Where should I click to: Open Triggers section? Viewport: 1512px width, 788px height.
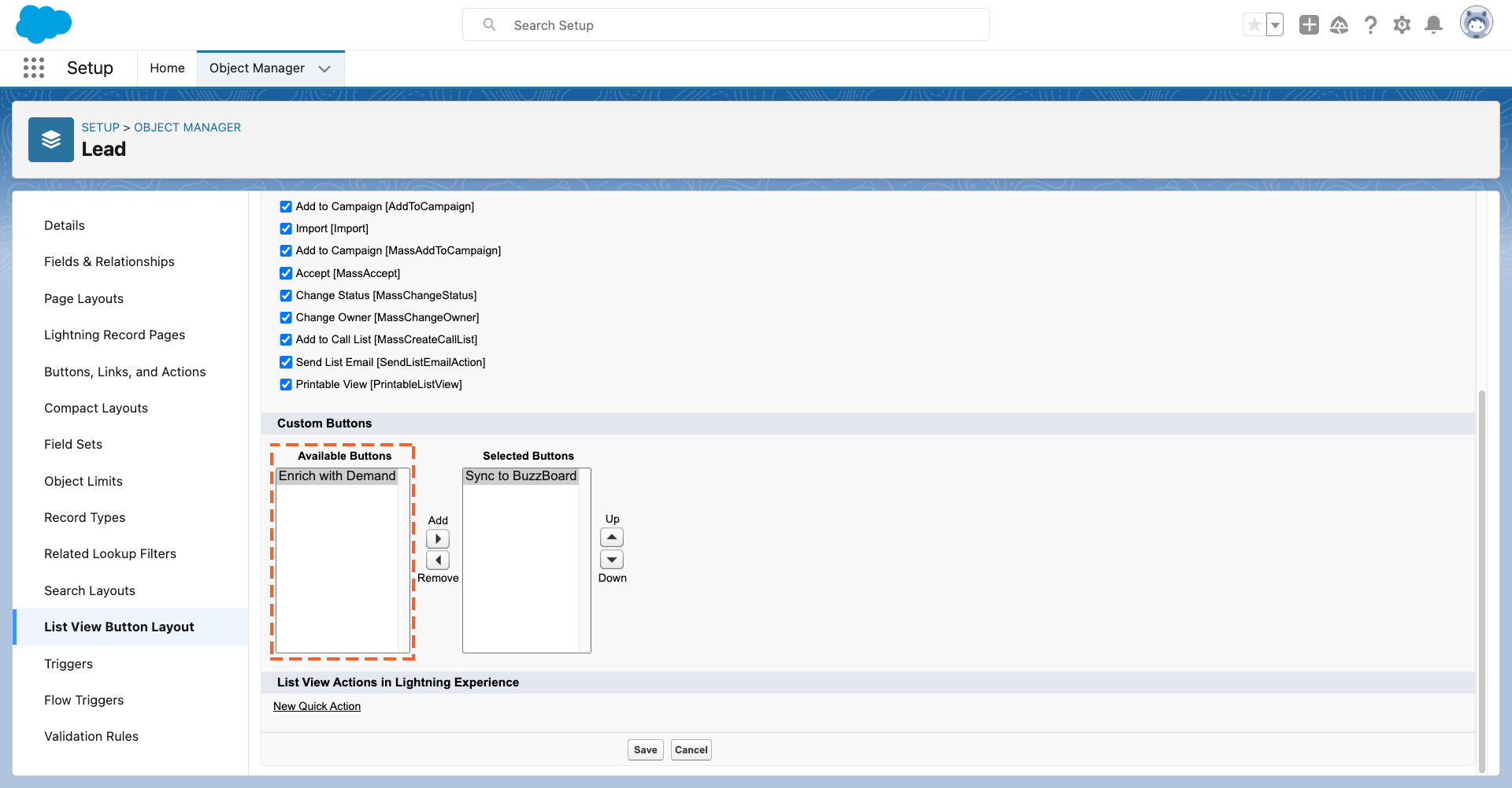coord(69,664)
